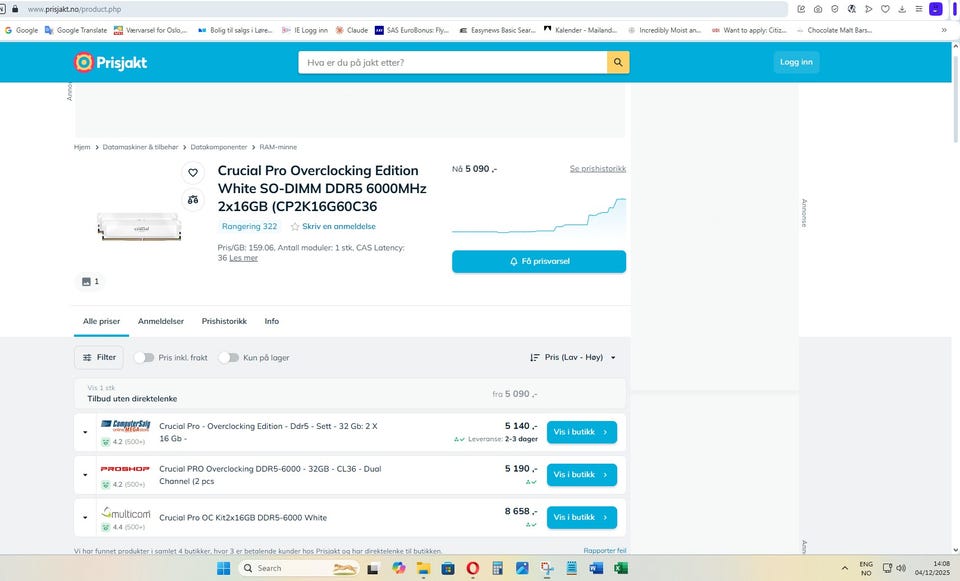Click the purple Aria assistant icon

coord(936,9)
